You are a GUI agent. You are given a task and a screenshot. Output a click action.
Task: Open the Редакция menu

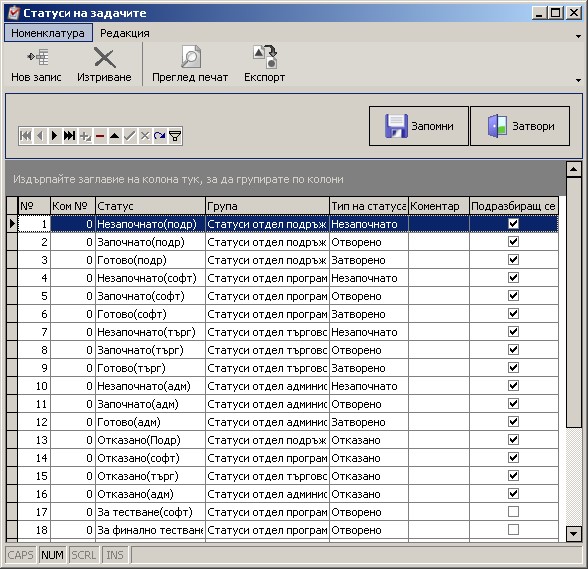[x=125, y=33]
